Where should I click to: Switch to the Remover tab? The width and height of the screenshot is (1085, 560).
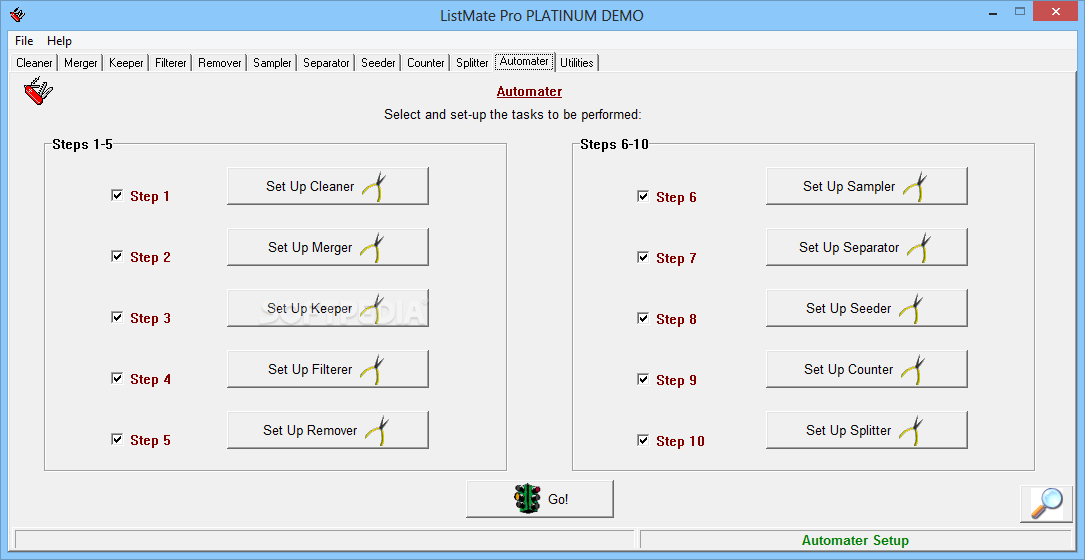click(x=220, y=63)
